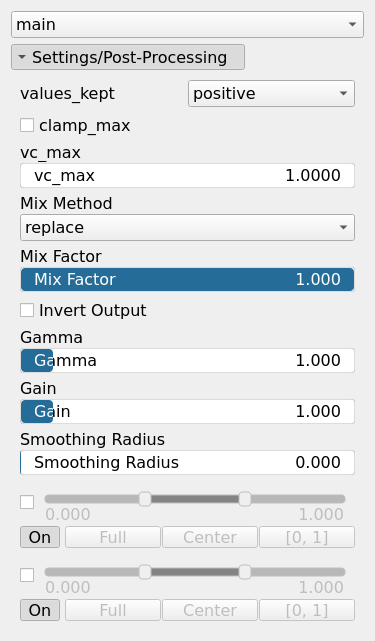Click the Mix Factor slider
375x641 pixels.
coord(187,280)
